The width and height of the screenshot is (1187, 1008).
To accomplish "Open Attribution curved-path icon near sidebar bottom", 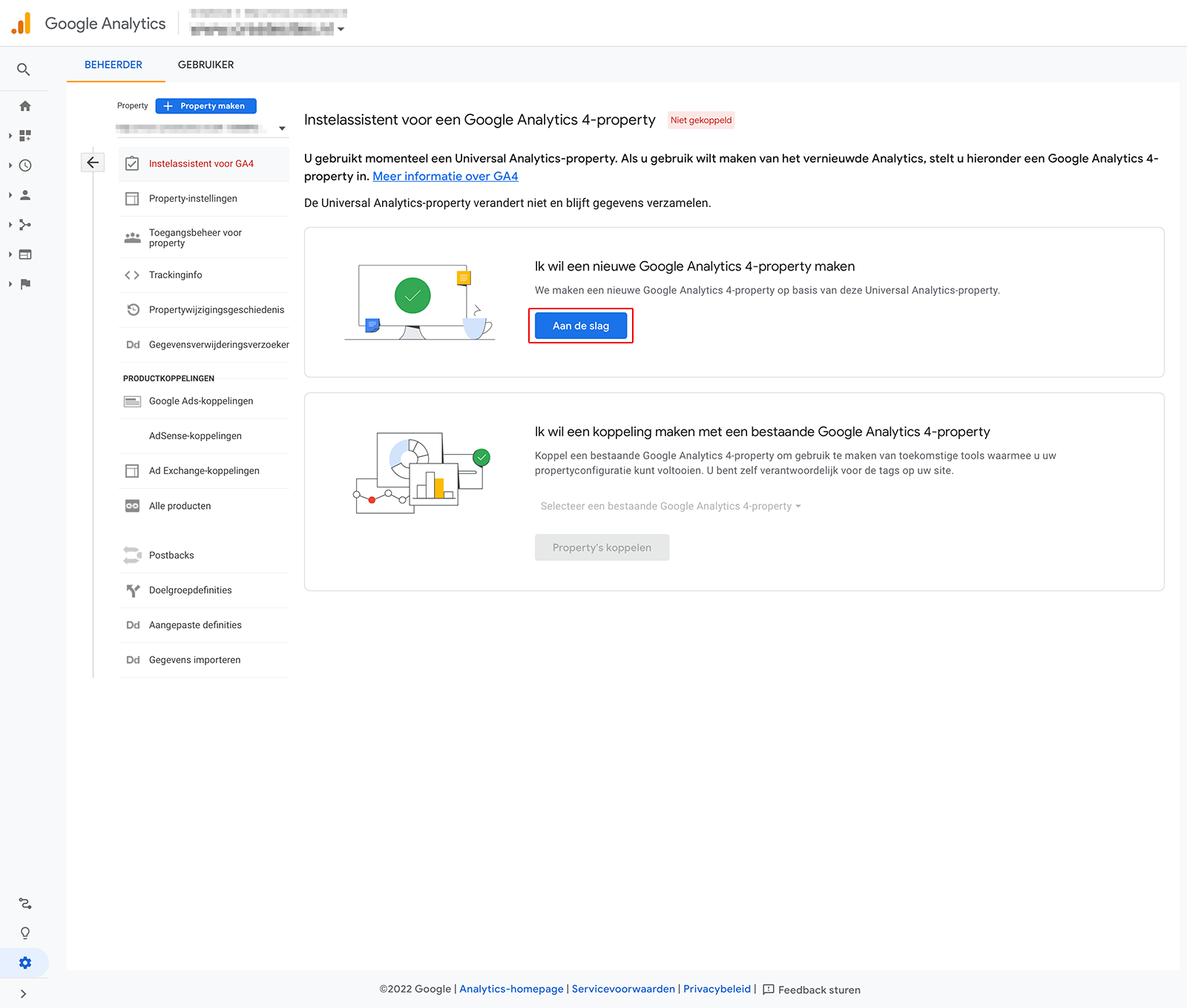I will tap(25, 903).
